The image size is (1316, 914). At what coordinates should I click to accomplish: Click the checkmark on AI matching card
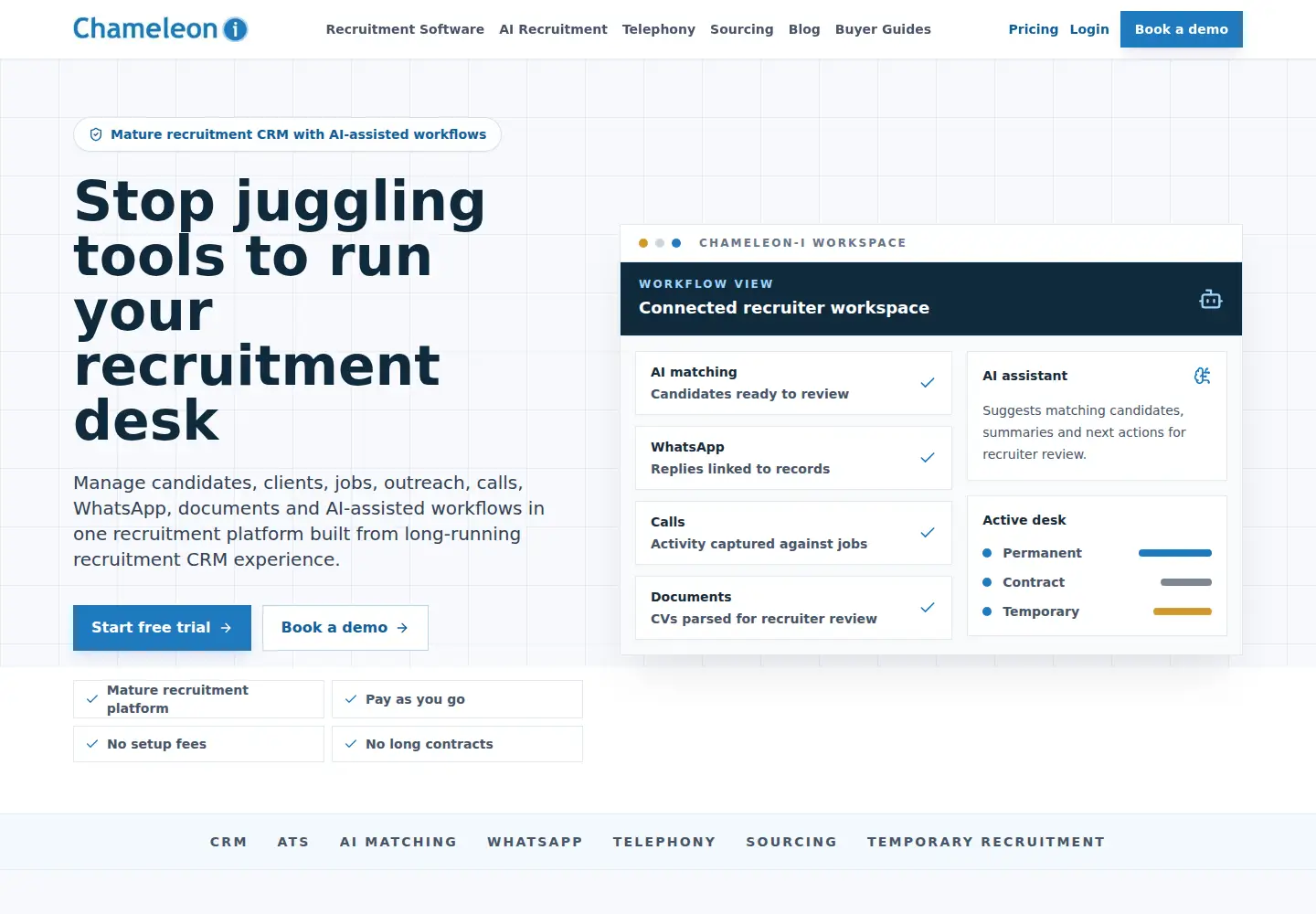tap(928, 383)
